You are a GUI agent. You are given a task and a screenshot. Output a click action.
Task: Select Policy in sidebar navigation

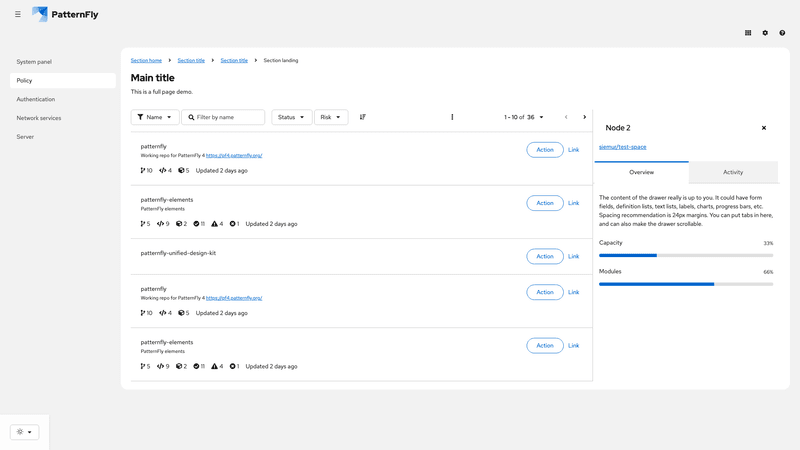point(63,81)
